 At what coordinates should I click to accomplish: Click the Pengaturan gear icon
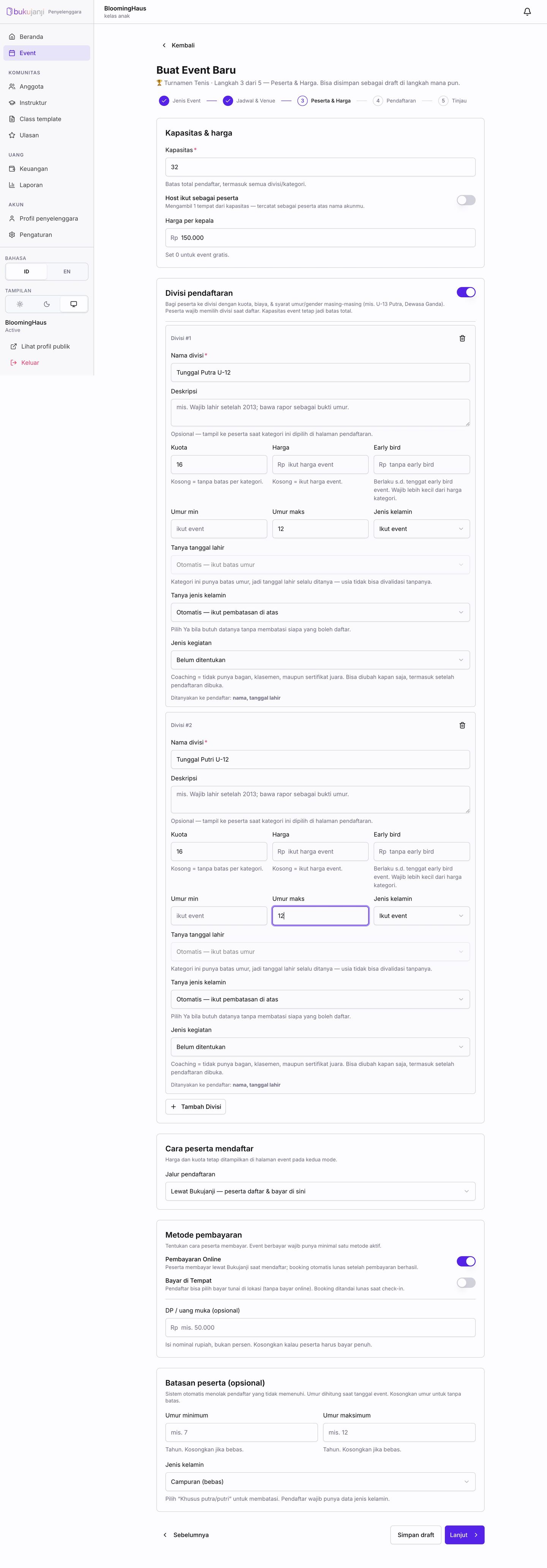[12, 235]
